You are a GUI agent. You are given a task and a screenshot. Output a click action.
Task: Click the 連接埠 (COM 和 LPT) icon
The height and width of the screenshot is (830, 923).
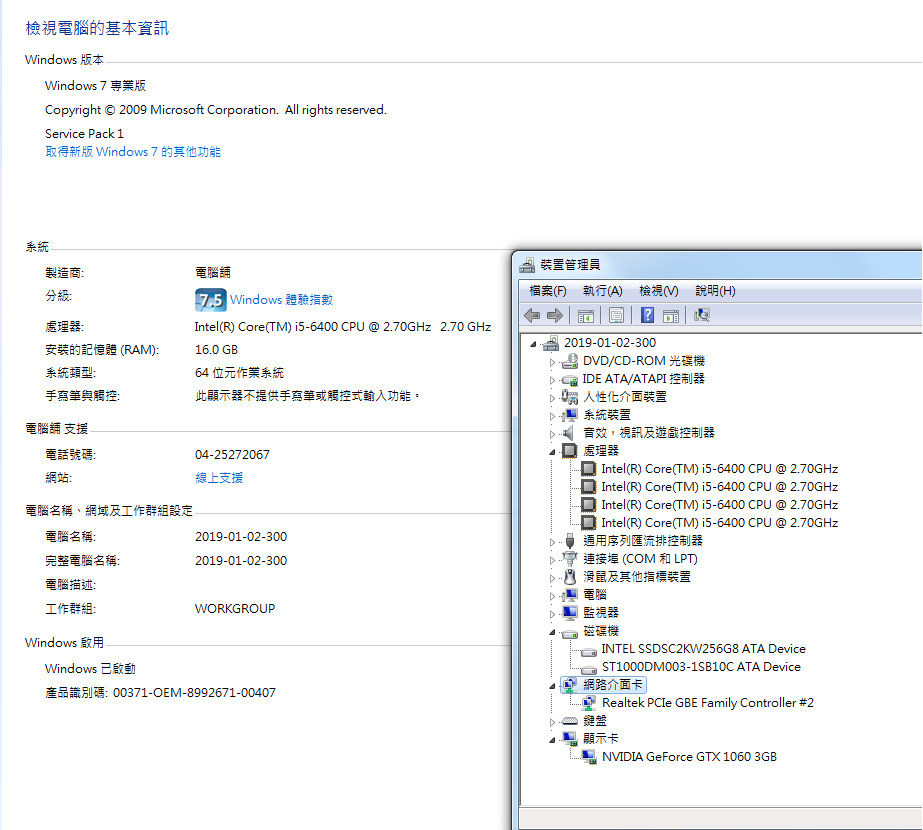[570, 559]
